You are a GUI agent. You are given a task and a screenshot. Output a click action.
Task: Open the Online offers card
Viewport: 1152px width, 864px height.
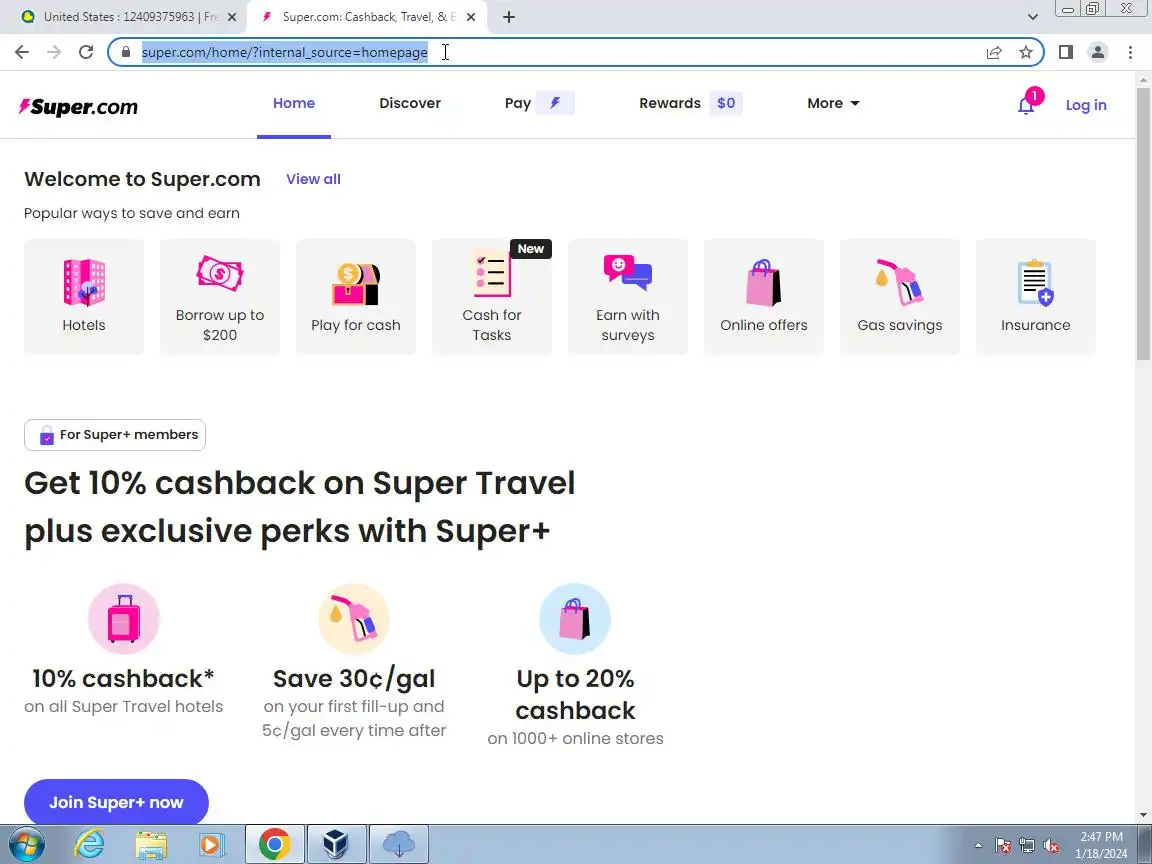(763, 297)
